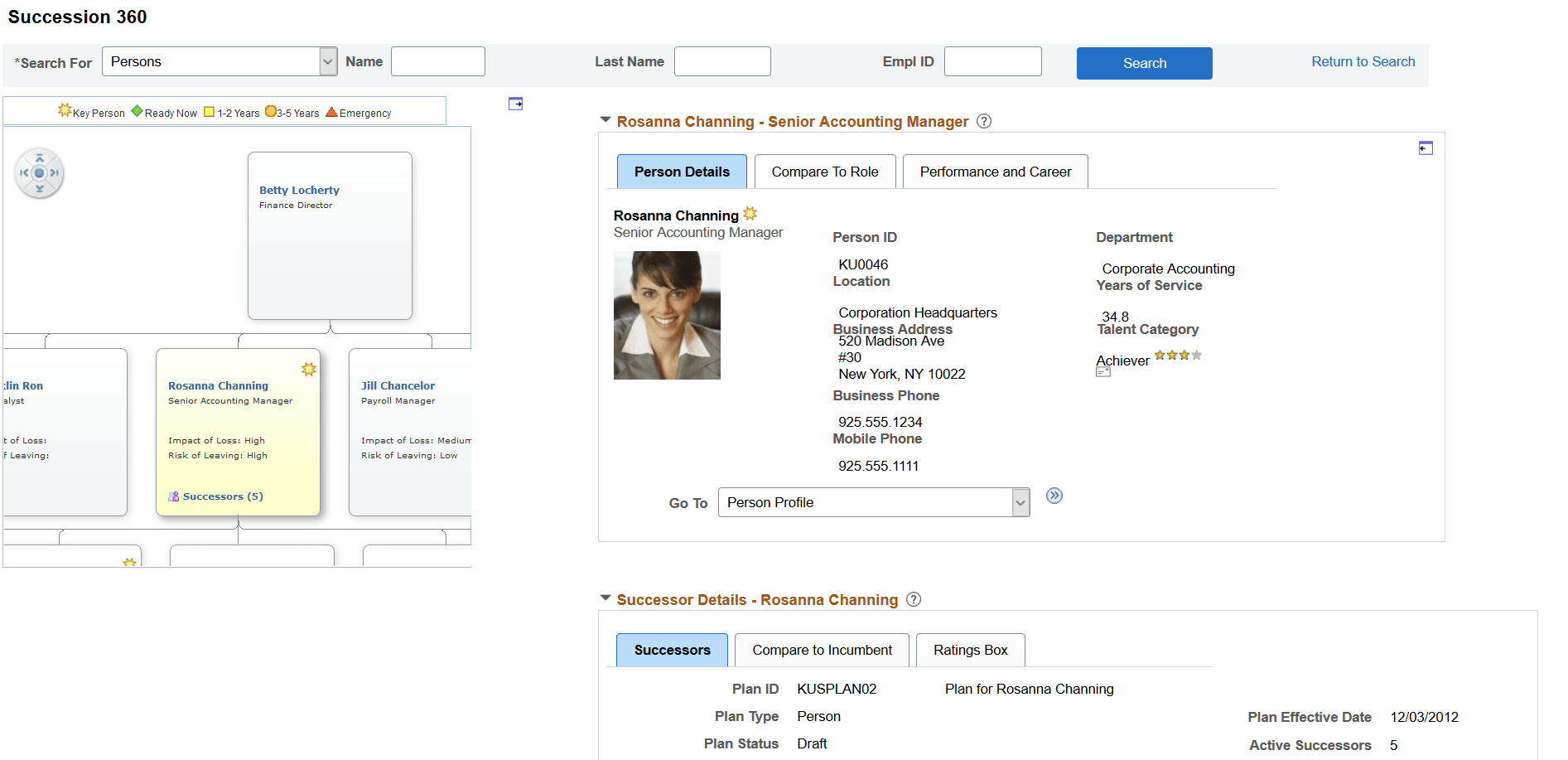Click the blue Search button
The height and width of the screenshot is (760, 1568).
(1145, 63)
